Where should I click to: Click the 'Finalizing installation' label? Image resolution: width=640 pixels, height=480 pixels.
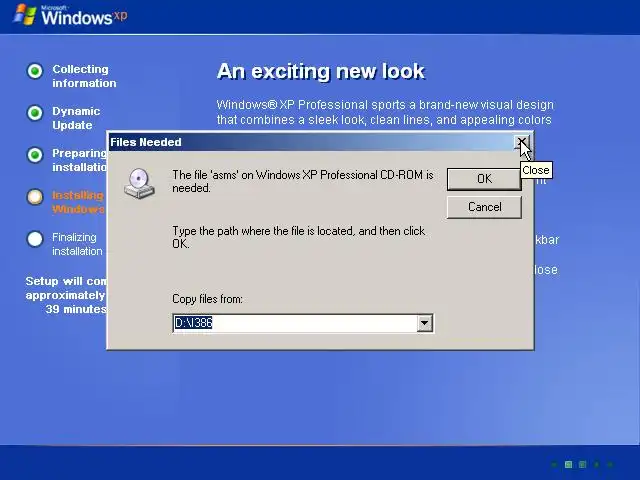[77, 244]
